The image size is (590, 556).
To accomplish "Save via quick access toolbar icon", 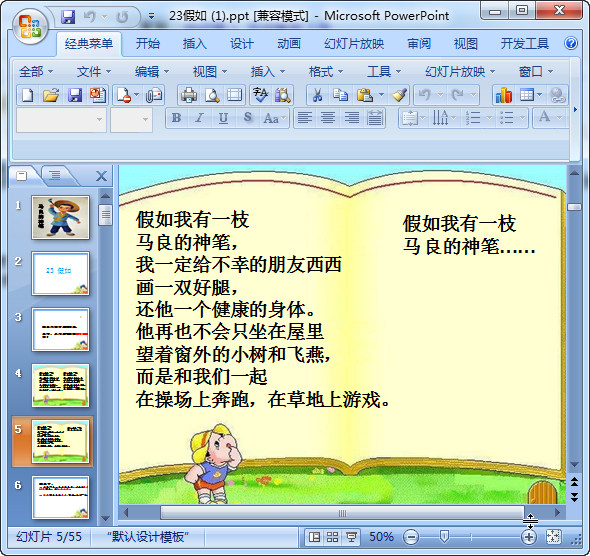I will 68,17.
